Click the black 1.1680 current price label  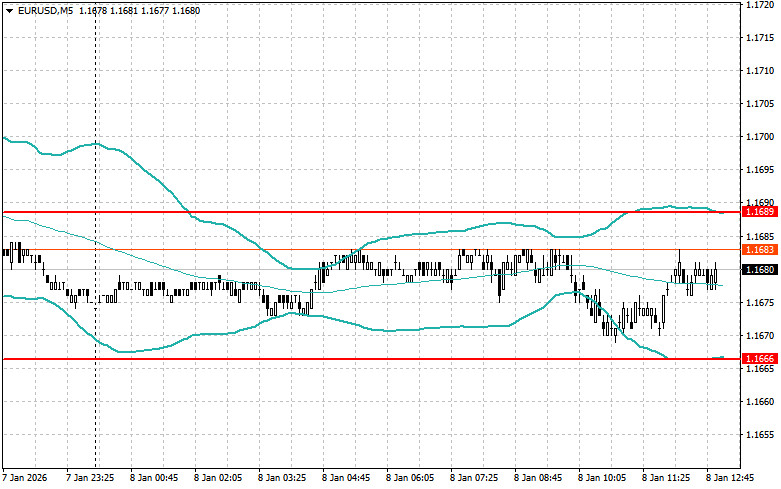coord(760,269)
